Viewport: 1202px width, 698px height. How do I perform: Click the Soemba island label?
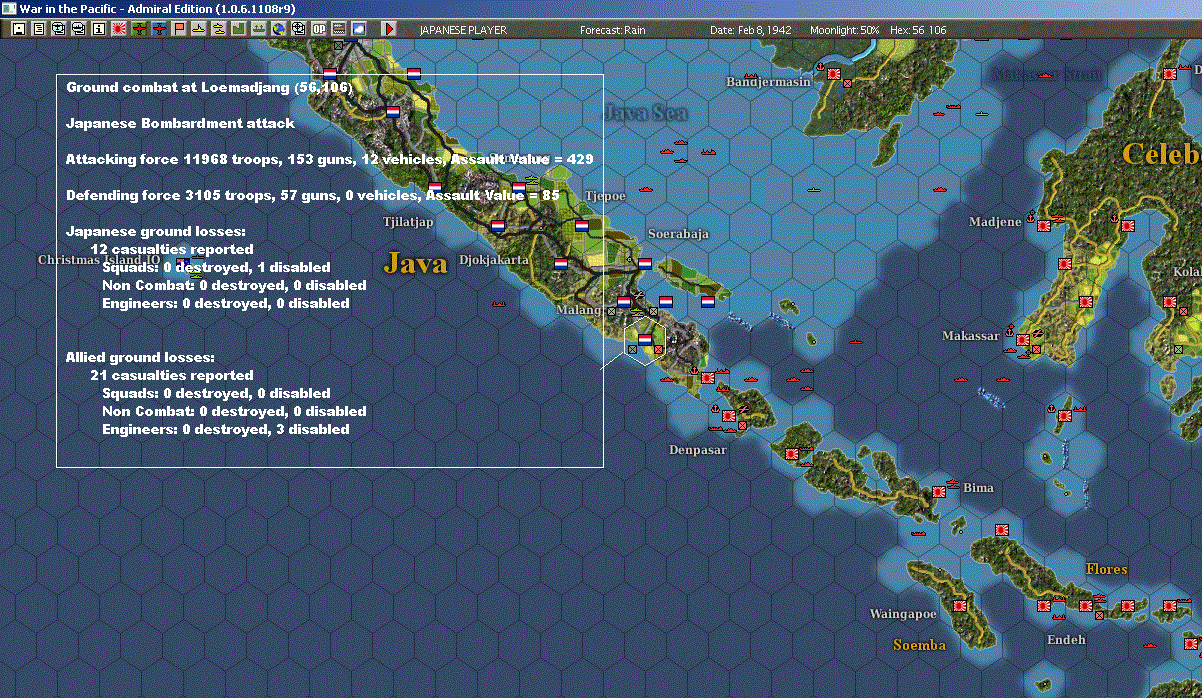pos(919,645)
